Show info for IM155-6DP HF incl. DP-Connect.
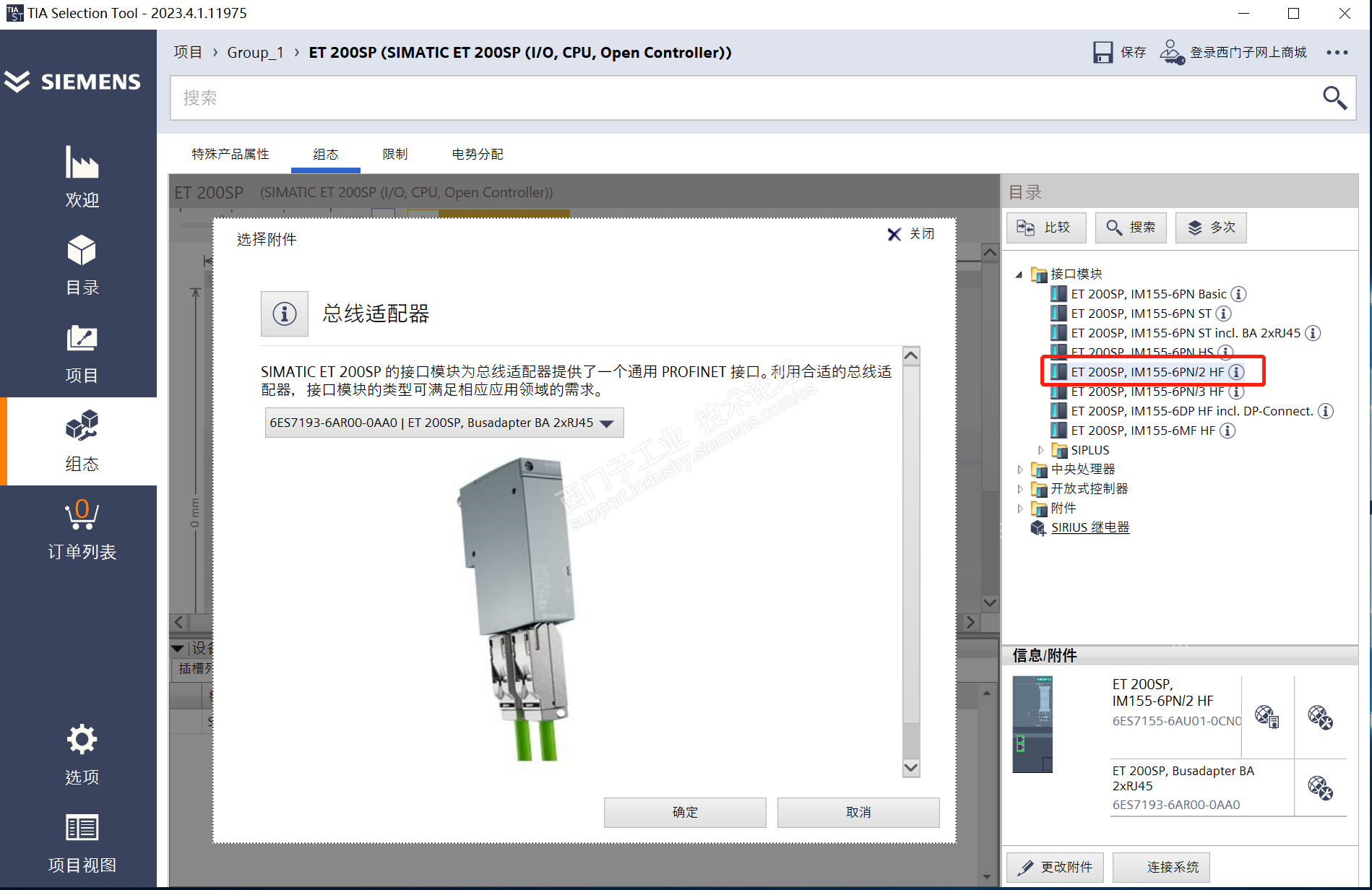The image size is (1372, 890). (1325, 411)
